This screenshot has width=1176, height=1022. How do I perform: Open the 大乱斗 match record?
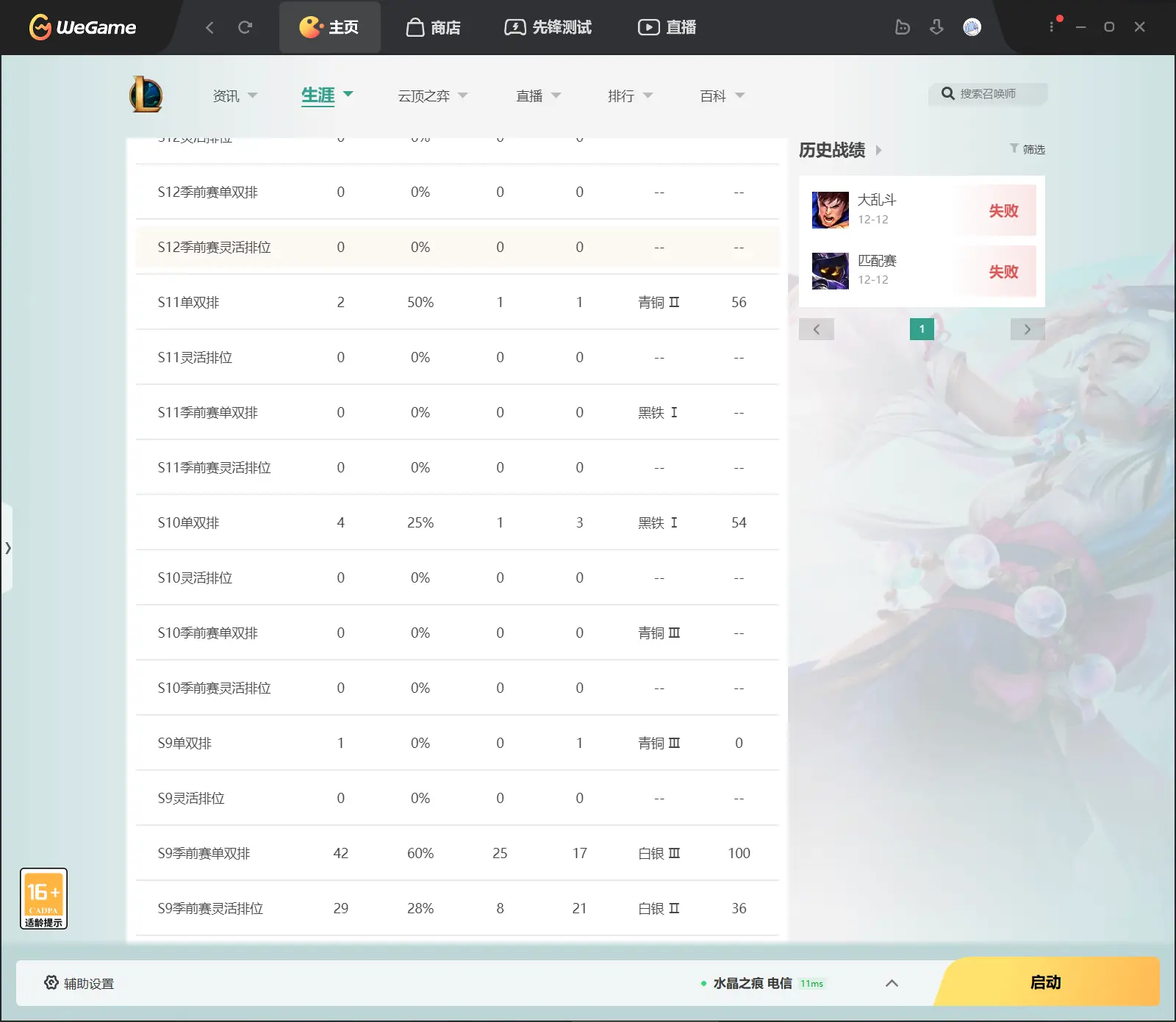point(922,210)
